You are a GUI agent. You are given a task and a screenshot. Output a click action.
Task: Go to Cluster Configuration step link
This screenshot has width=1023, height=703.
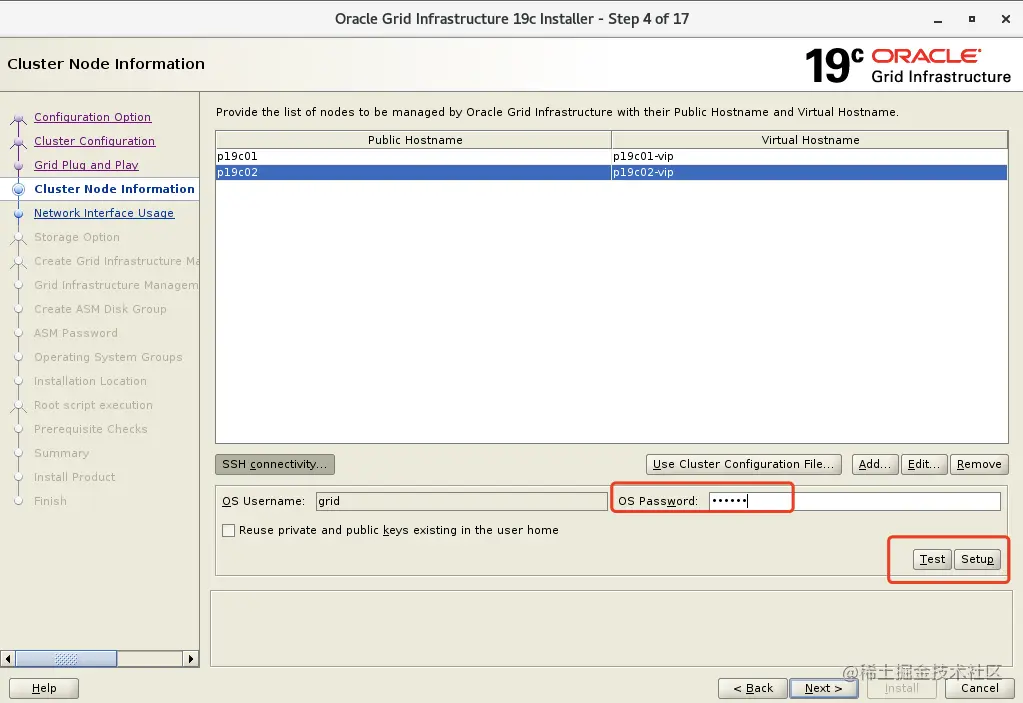[x=95, y=141]
